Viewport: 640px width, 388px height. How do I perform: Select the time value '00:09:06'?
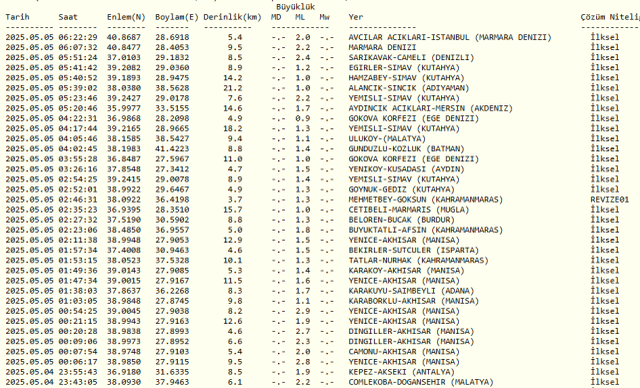tap(78, 342)
